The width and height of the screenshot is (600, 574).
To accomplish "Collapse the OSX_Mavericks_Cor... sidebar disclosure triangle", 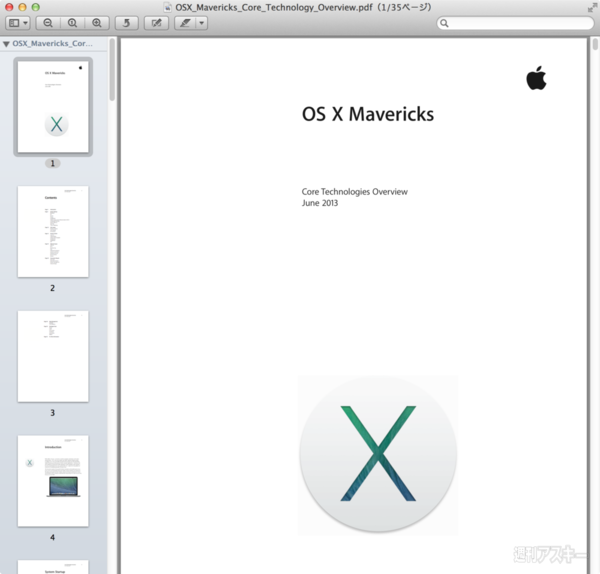I will [x=6, y=44].
